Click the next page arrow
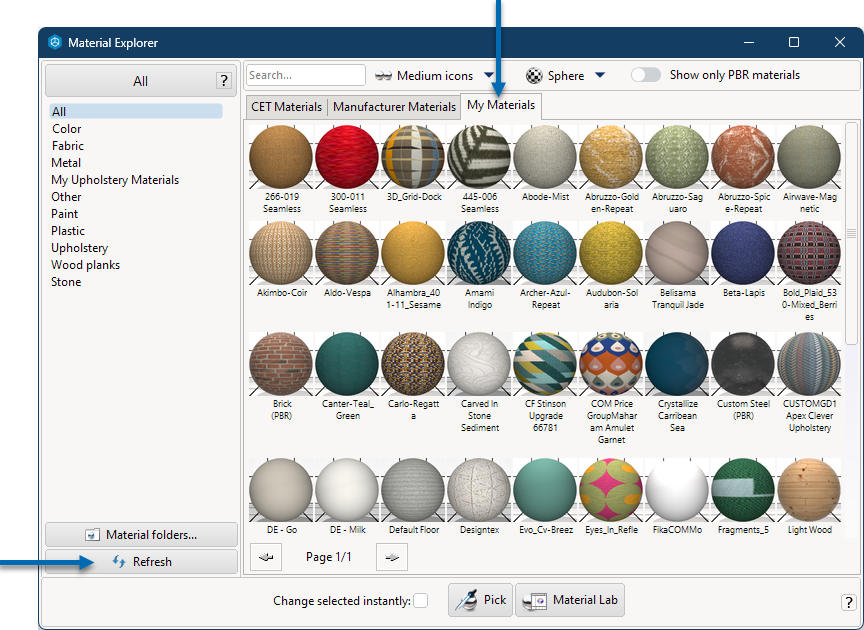 pos(390,556)
